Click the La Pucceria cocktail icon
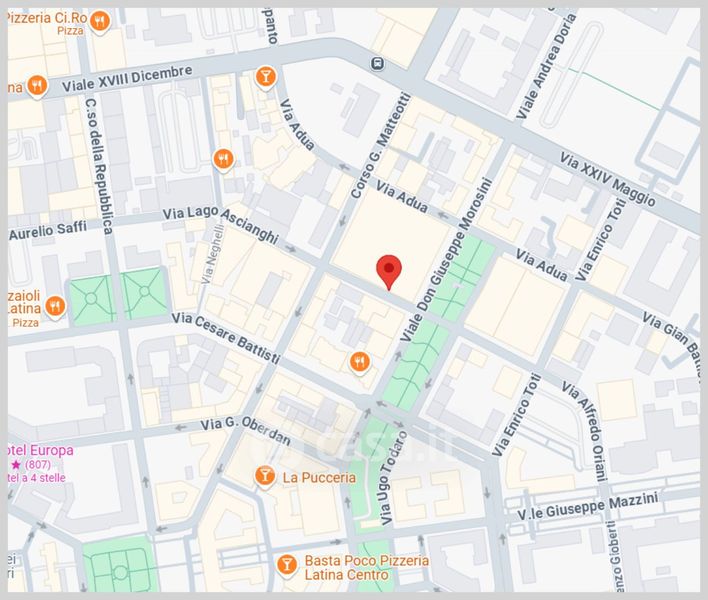Image resolution: width=708 pixels, height=600 pixels. [x=264, y=477]
